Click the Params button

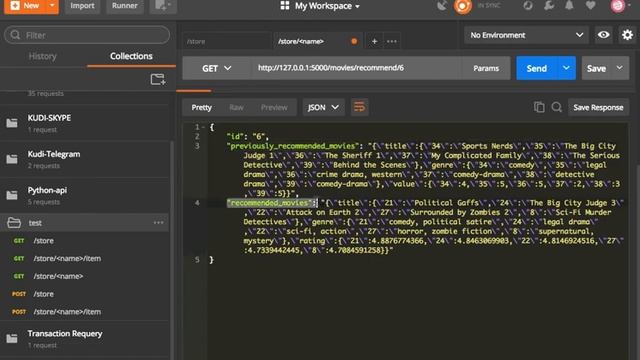[486, 68]
